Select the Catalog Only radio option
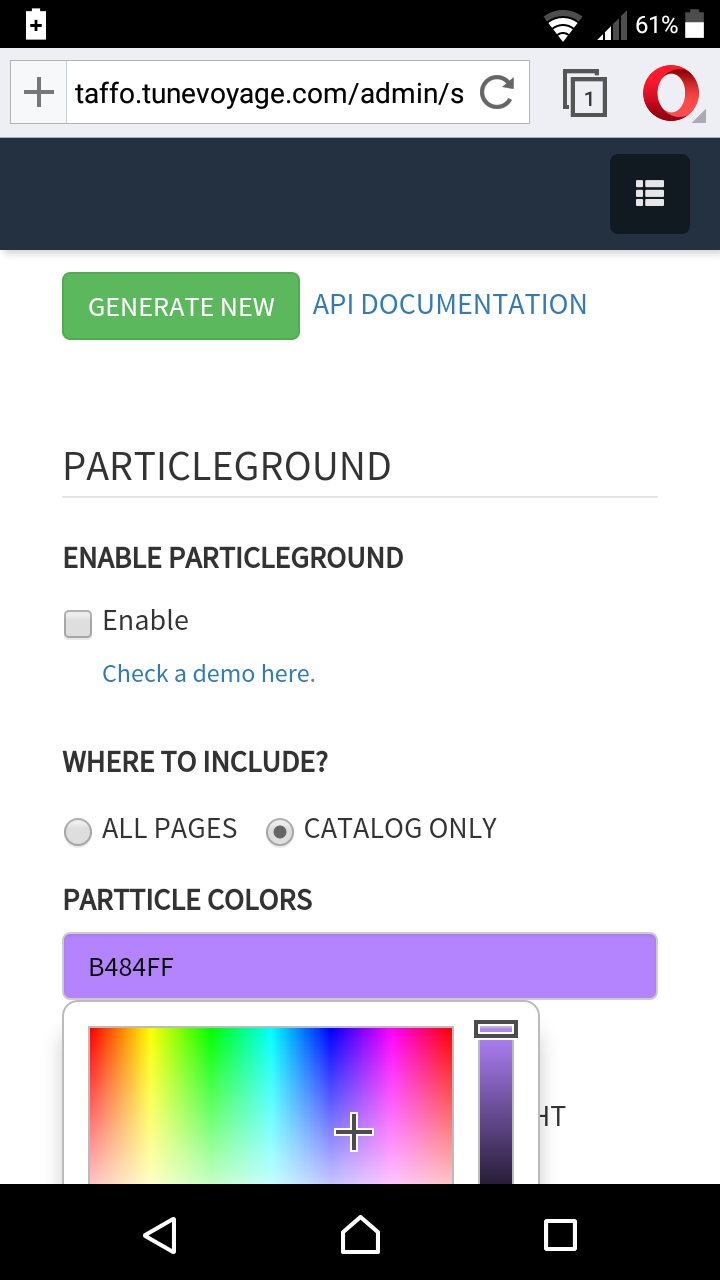720x1280 pixels. [x=280, y=831]
